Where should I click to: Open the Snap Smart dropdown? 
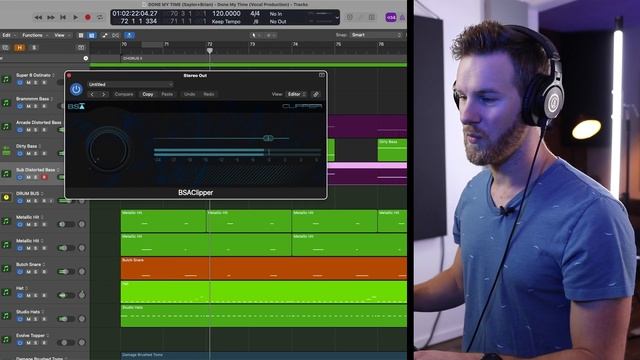[376, 35]
